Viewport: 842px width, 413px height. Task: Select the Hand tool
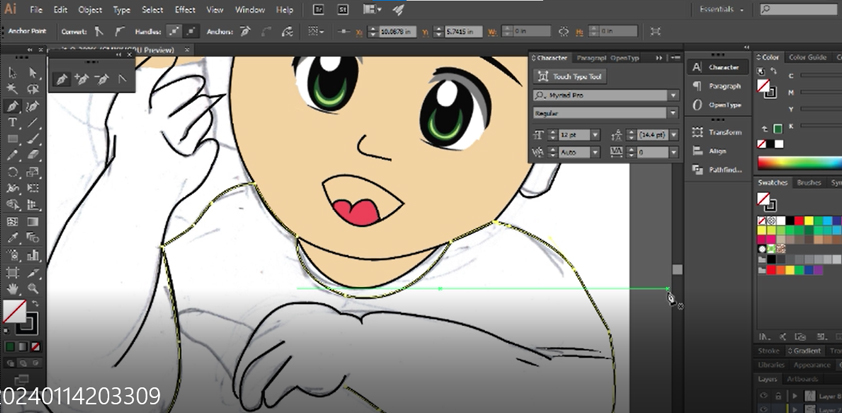12,289
